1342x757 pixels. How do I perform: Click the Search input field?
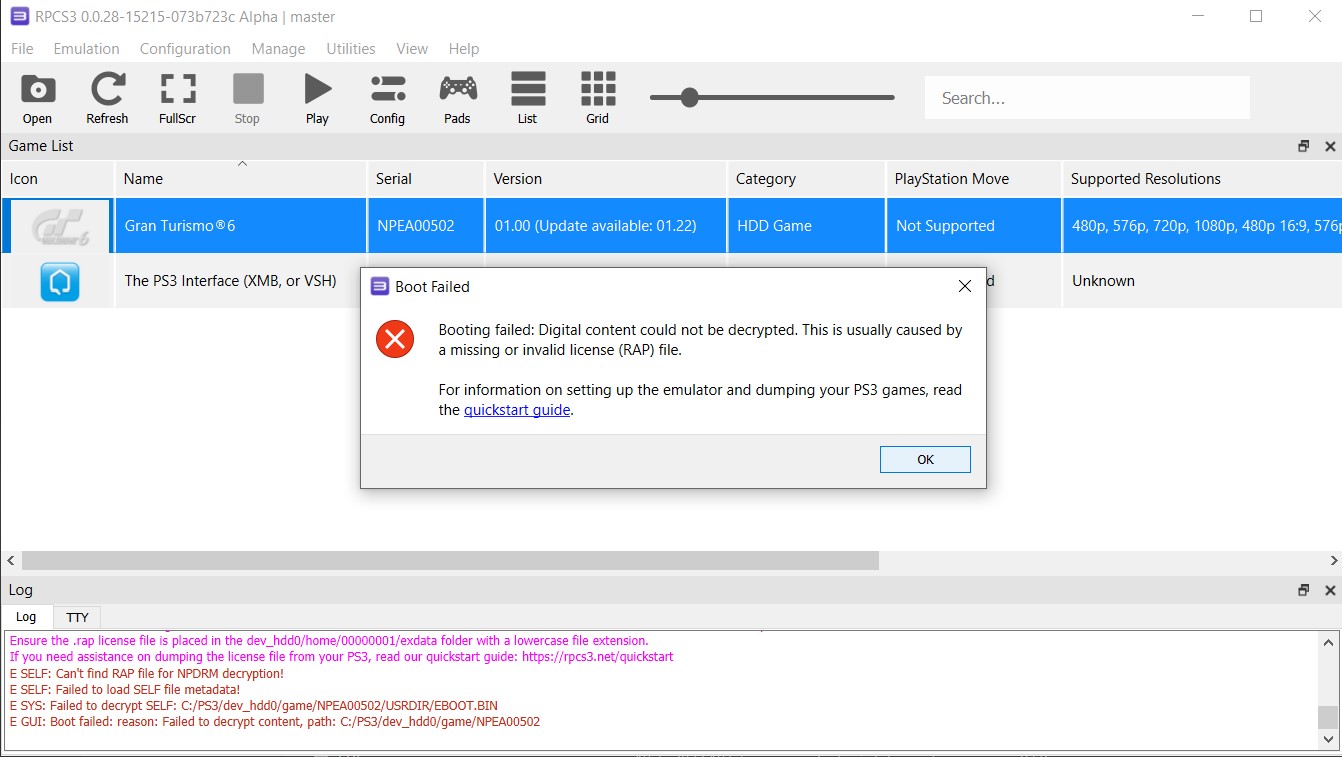(x=1087, y=98)
